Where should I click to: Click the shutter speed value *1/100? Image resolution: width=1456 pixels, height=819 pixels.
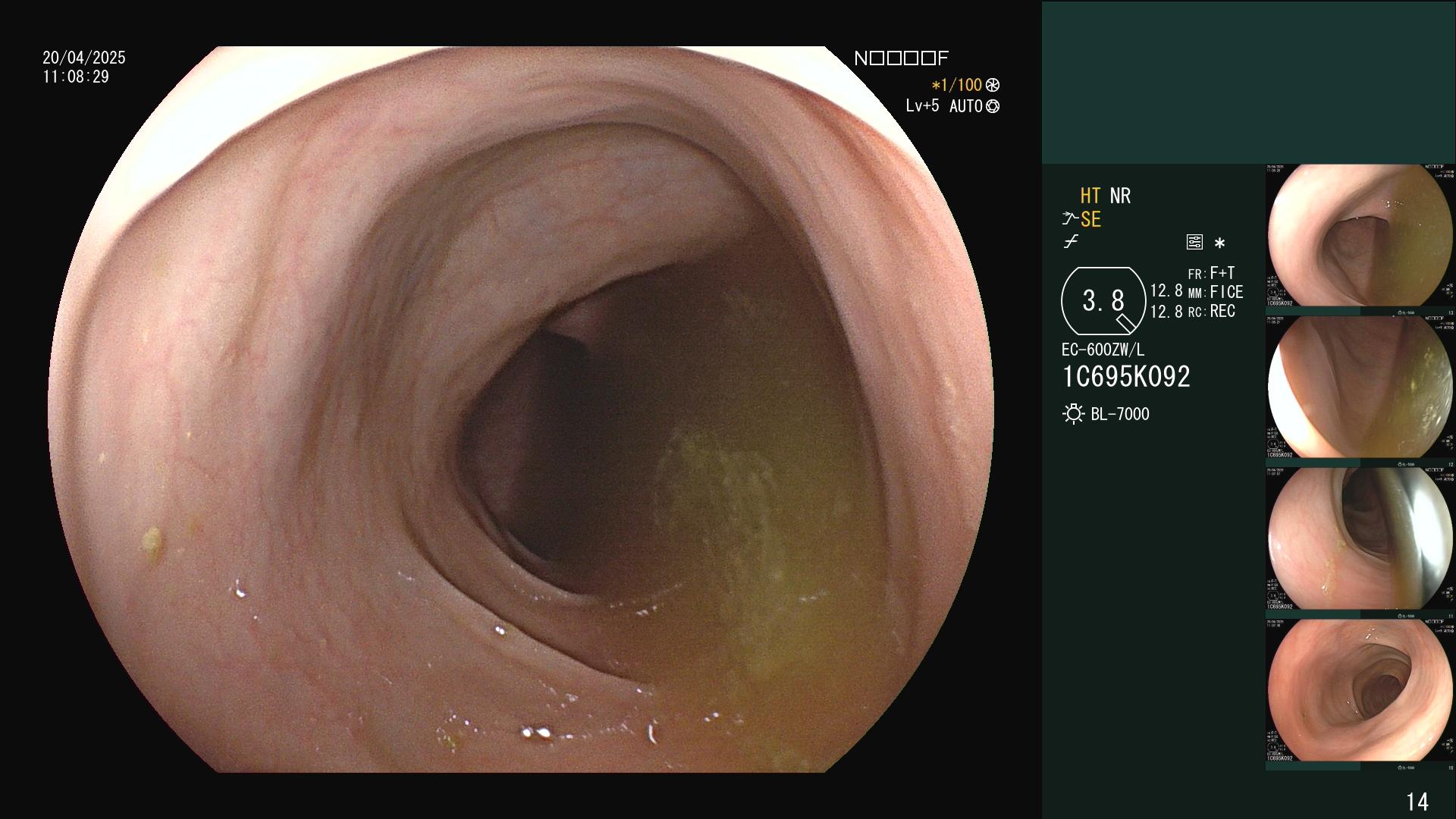[956, 85]
